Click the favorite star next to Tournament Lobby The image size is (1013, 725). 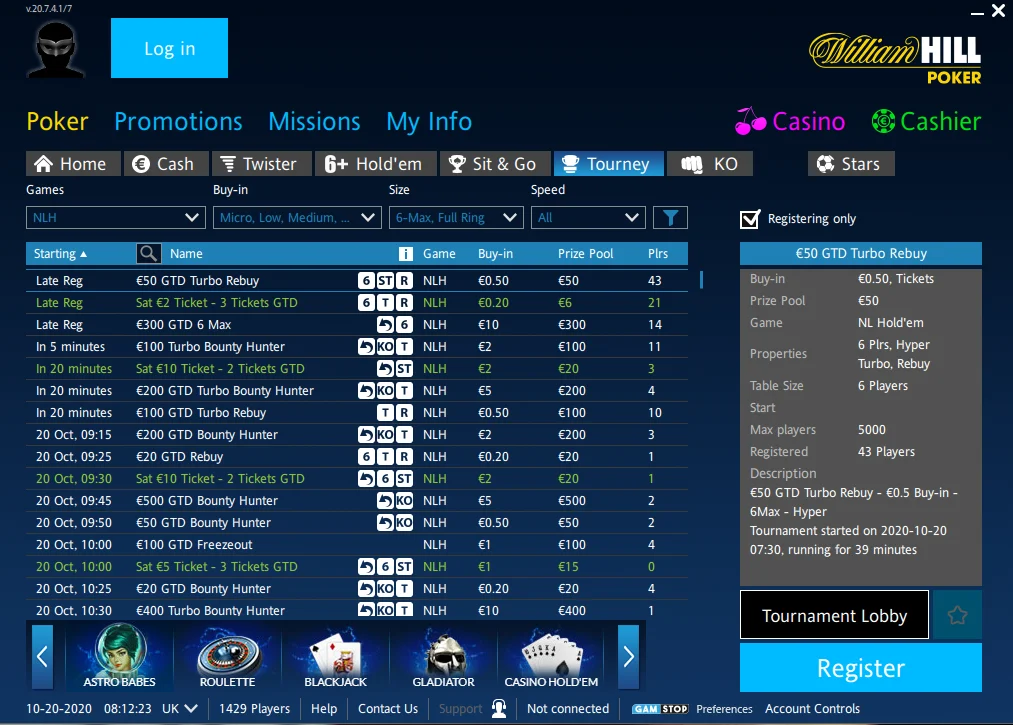click(x=957, y=615)
